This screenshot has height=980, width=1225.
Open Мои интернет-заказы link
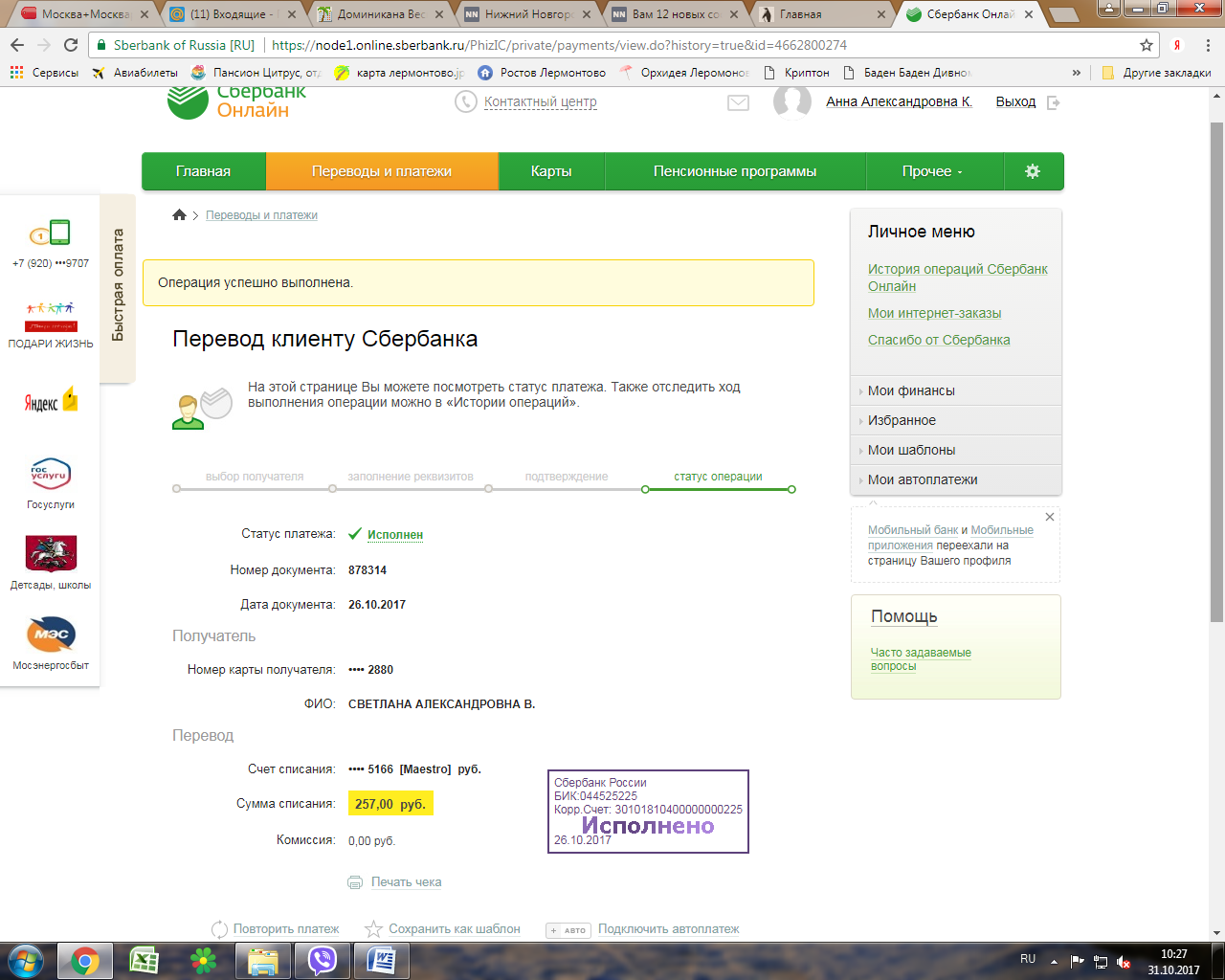(x=935, y=313)
